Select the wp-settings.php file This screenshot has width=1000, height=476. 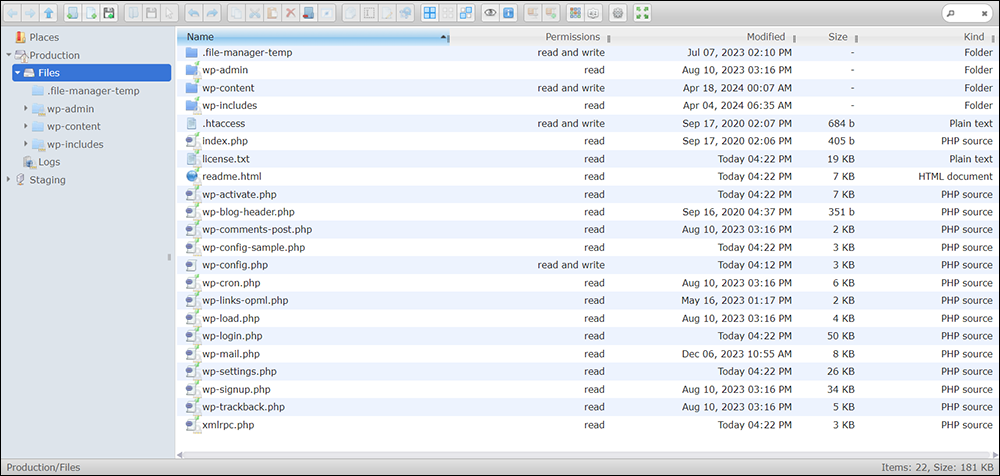pos(588,371)
